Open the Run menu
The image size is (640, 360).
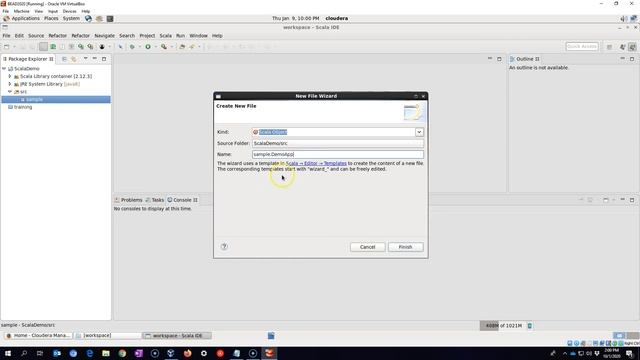[x=180, y=36]
